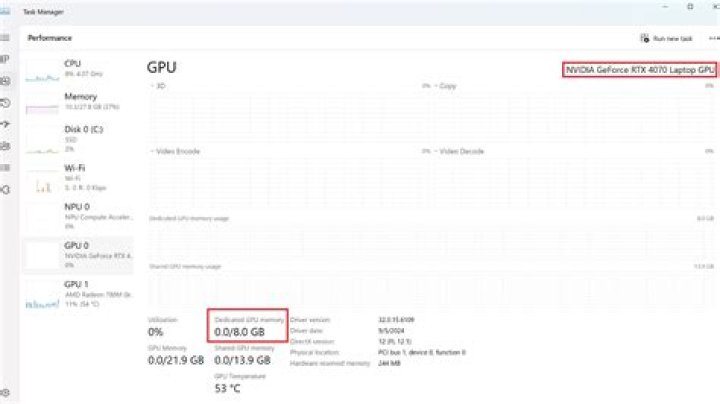Open Task Manager Settings gear icon

click(x=6, y=392)
